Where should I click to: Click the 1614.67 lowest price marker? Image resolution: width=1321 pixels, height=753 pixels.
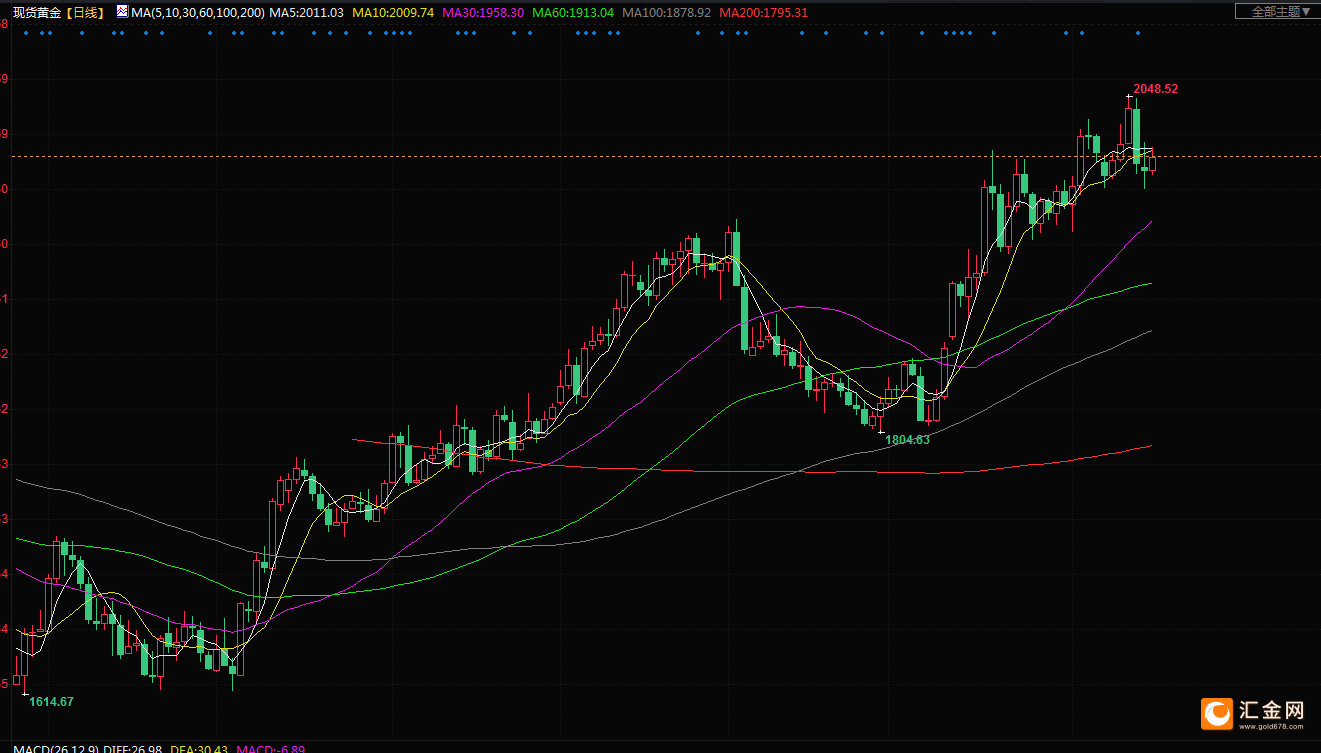click(51, 702)
